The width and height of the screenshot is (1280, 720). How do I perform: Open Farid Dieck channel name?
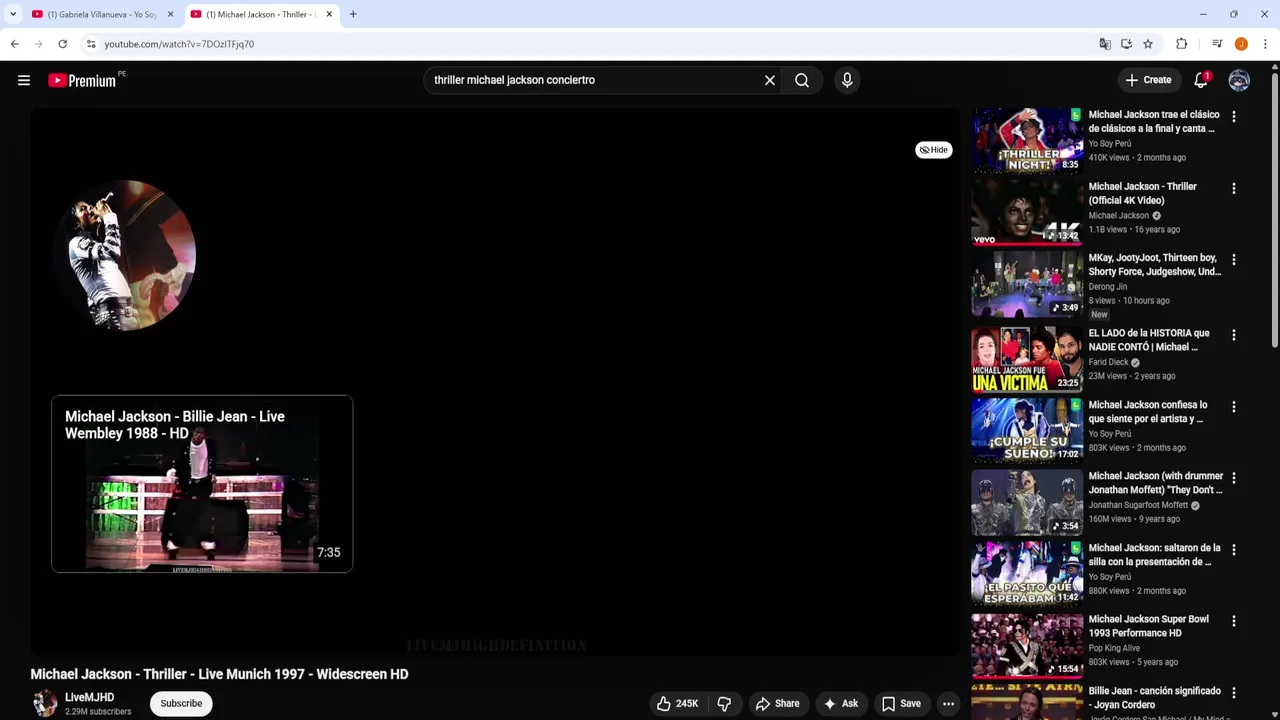coord(1108,362)
